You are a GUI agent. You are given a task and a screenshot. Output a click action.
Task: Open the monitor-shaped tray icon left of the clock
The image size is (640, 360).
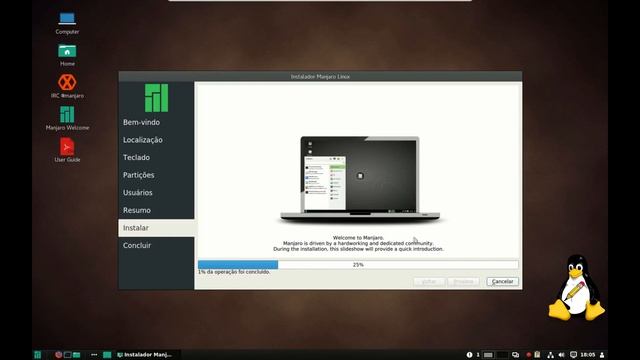[573, 355]
